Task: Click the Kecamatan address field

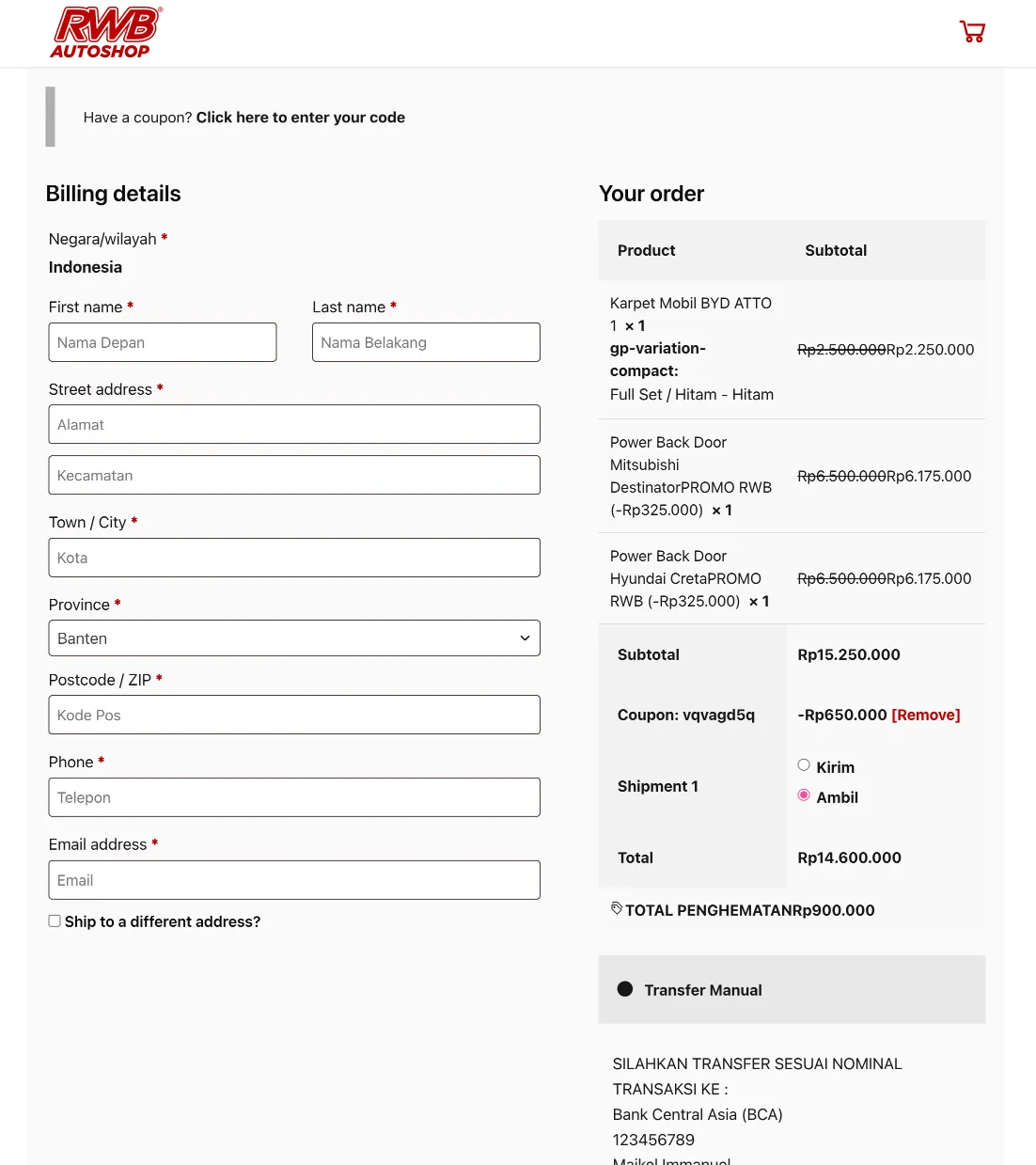Action: tap(294, 475)
